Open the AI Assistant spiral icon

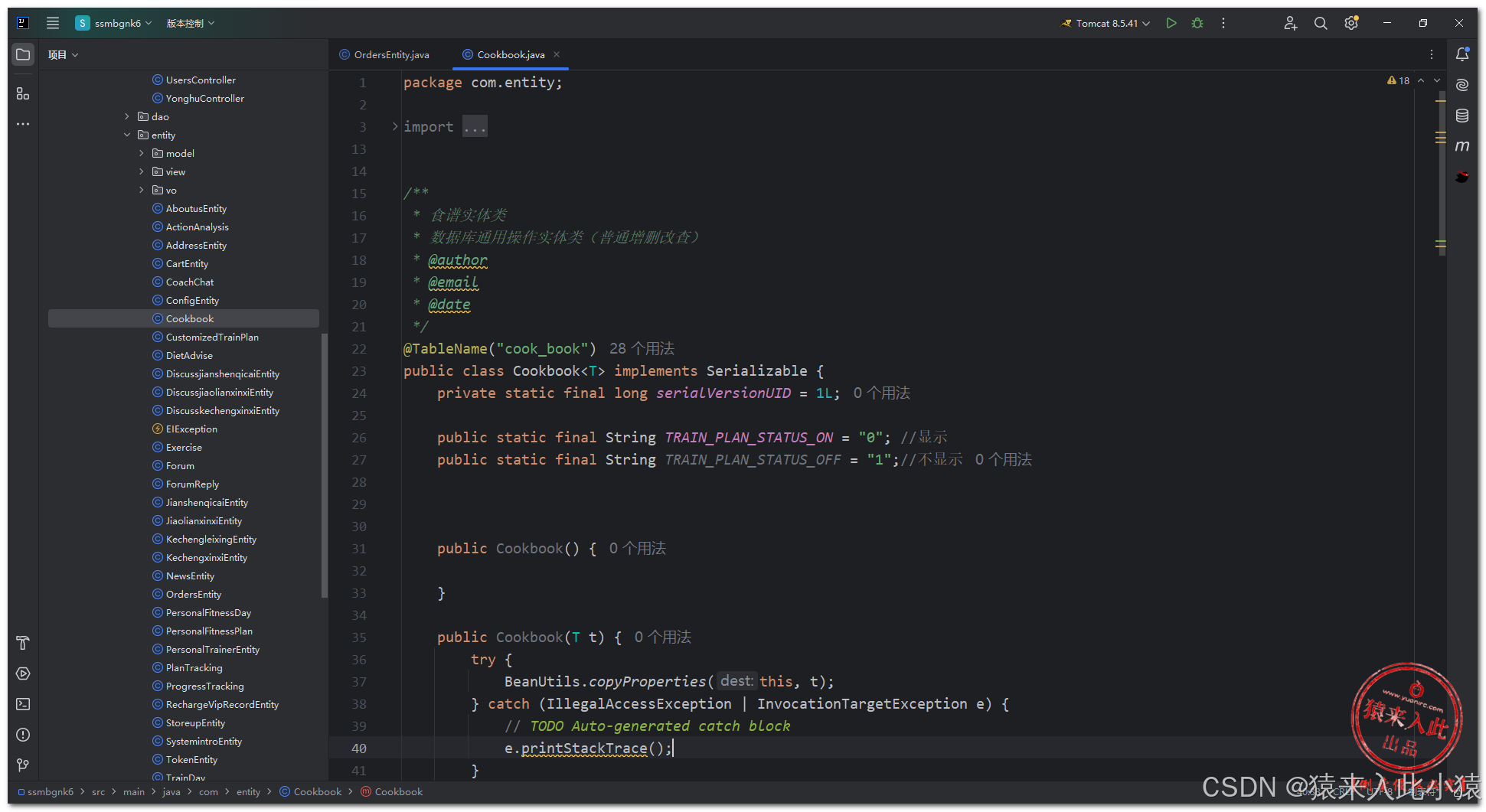[x=1462, y=85]
